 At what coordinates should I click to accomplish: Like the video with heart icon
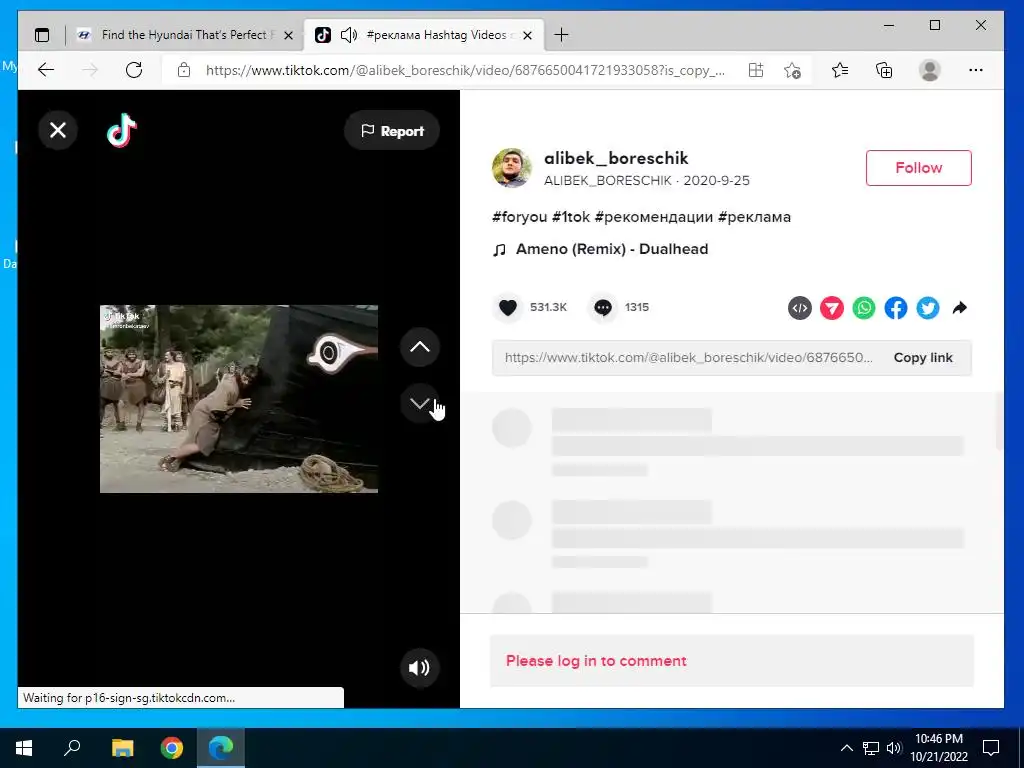pyautogui.click(x=507, y=307)
